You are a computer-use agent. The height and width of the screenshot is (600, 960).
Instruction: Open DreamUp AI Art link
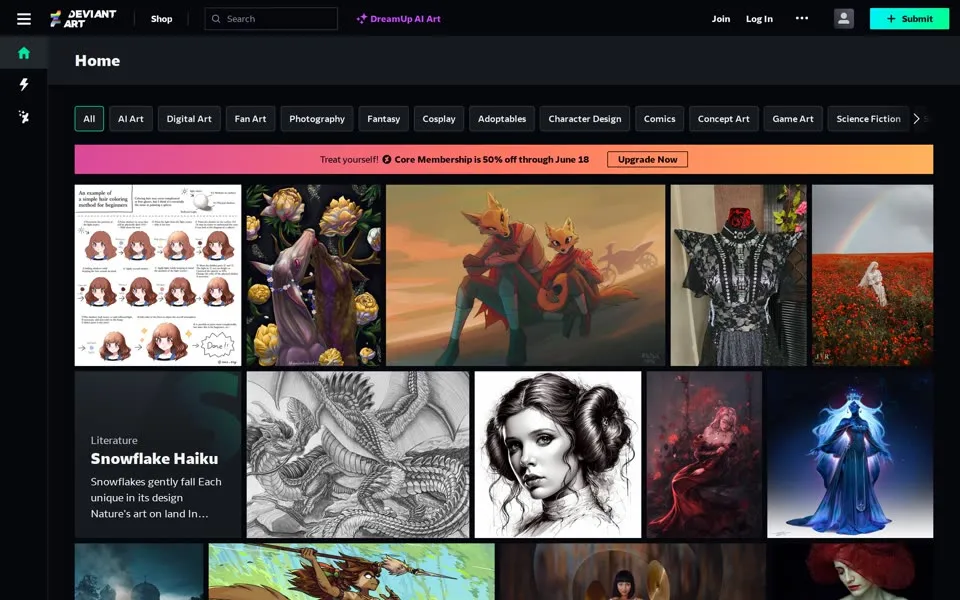tap(399, 19)
